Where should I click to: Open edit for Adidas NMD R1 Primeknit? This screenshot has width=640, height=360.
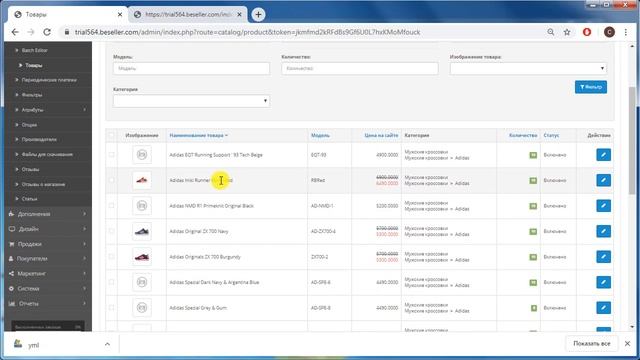tap(603, 206)
